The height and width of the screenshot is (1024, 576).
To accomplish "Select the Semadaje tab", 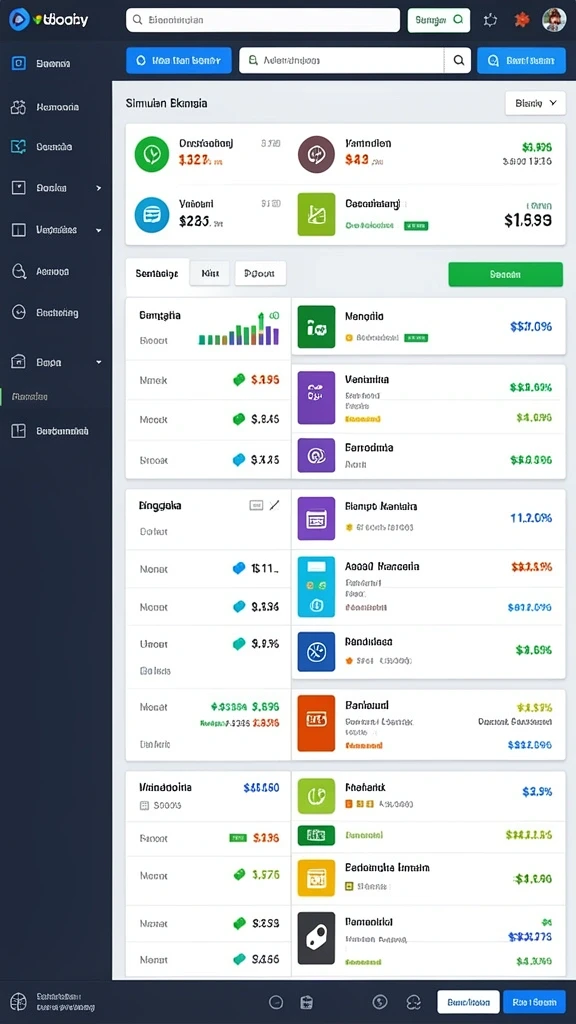I will [x=157, y=274].
